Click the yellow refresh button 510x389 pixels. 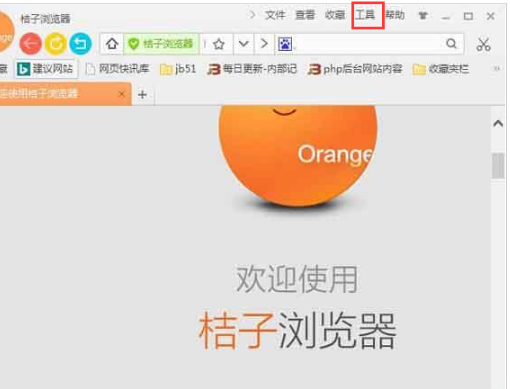point(55,44)
